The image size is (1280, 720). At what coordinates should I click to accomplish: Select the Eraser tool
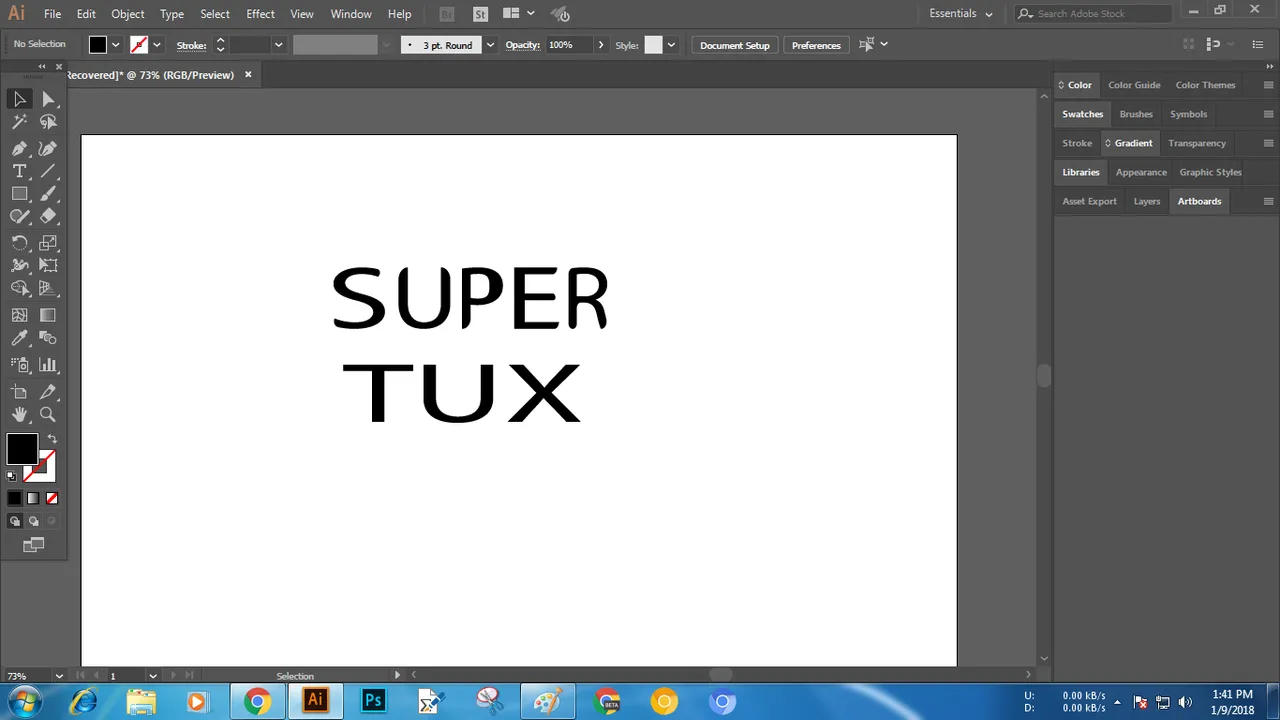[48, 216]
